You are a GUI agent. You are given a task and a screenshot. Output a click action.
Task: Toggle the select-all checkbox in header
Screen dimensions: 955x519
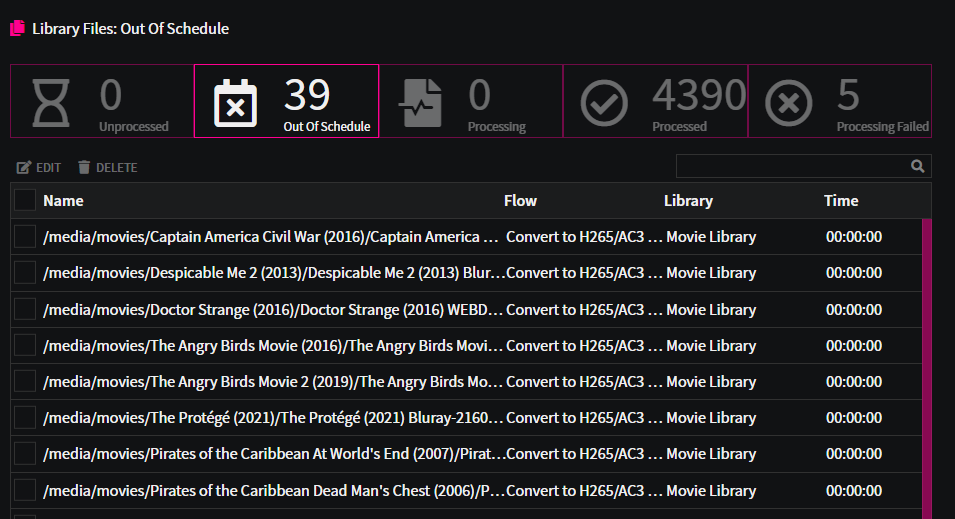click(25, 200)
